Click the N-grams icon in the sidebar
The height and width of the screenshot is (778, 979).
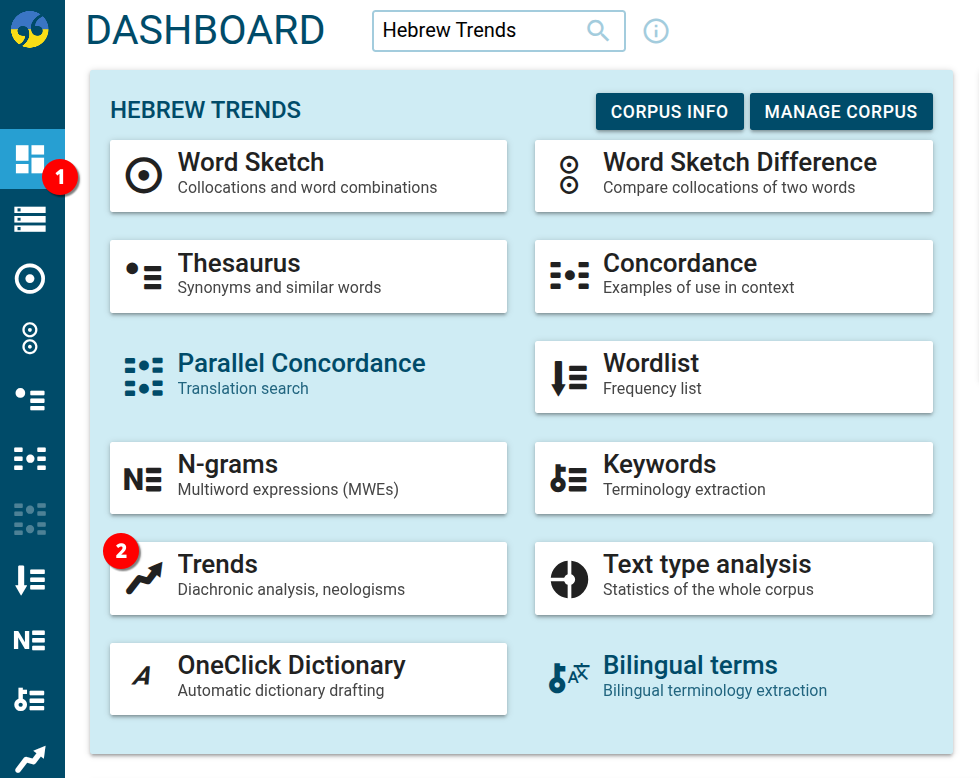[32, 638]
